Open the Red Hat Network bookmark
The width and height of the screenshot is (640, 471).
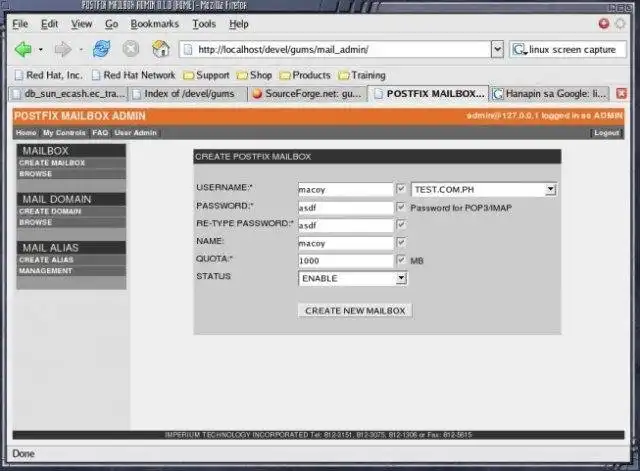click(133, 75)
